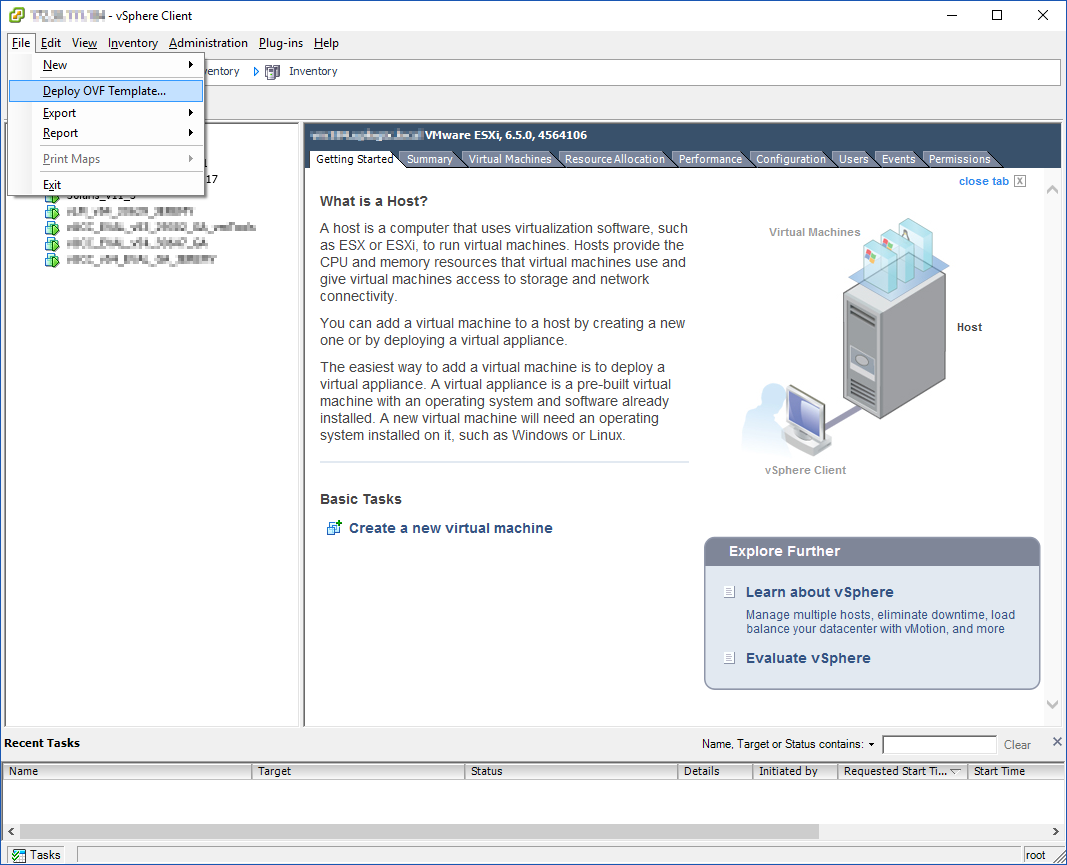1067x865 pixels.
Task: Click the Requested Start Time sort arrow
Action: click(x=955, y=771)
